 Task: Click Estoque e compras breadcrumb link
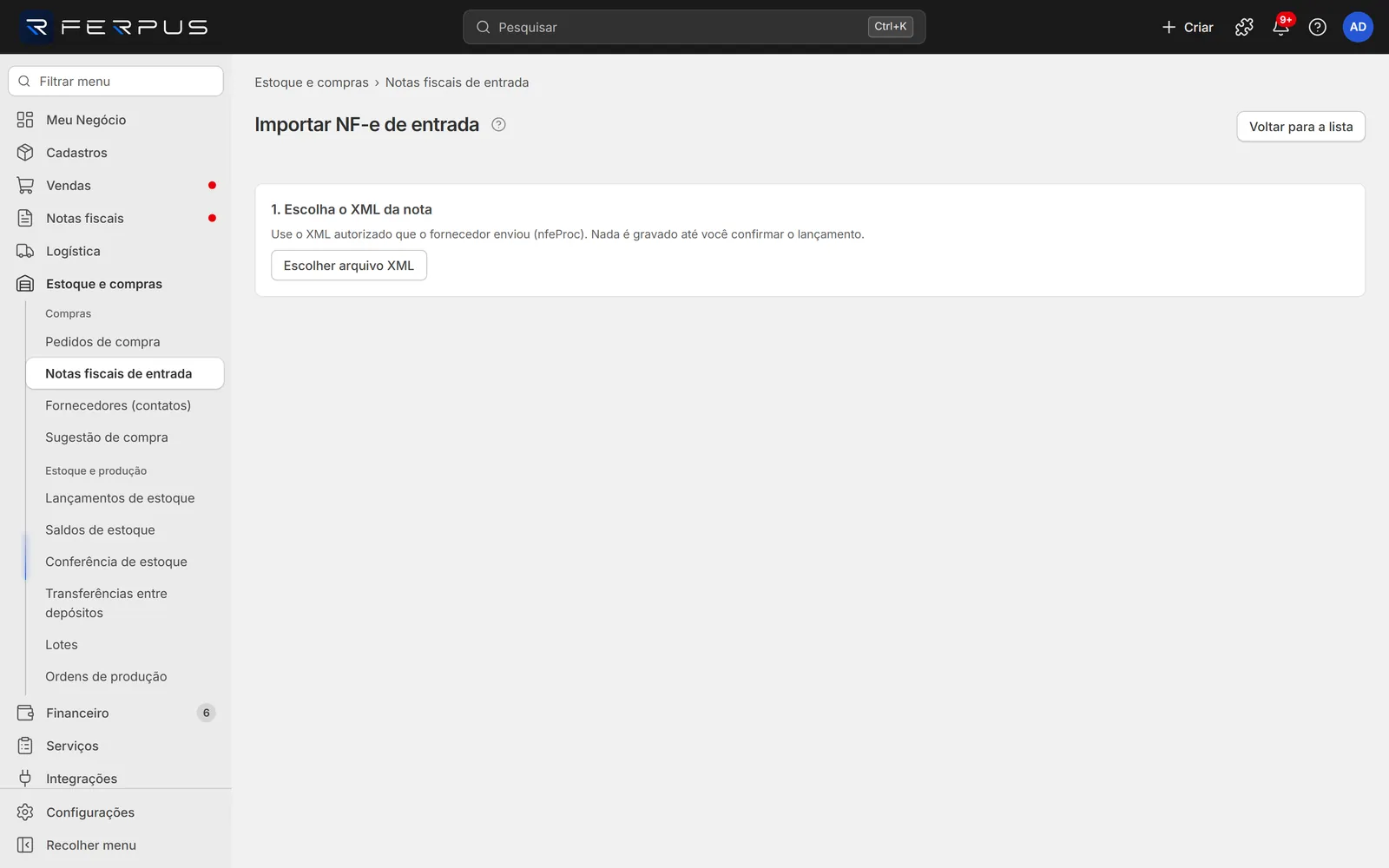click(312, 82)
